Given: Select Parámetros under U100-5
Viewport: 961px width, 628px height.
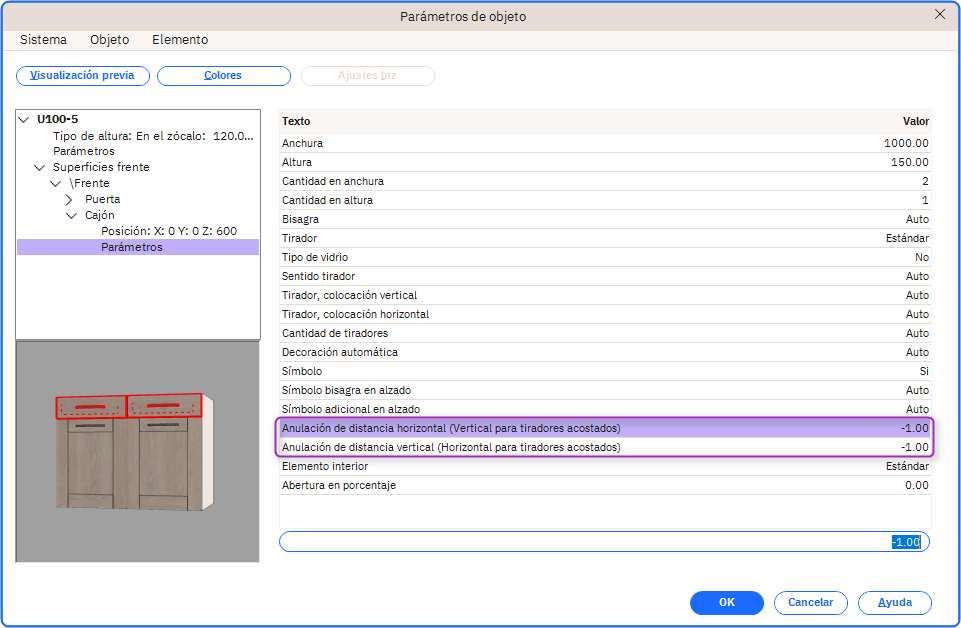Looking at the screenshot, I should pyautogui.click(x=84, y=151).
